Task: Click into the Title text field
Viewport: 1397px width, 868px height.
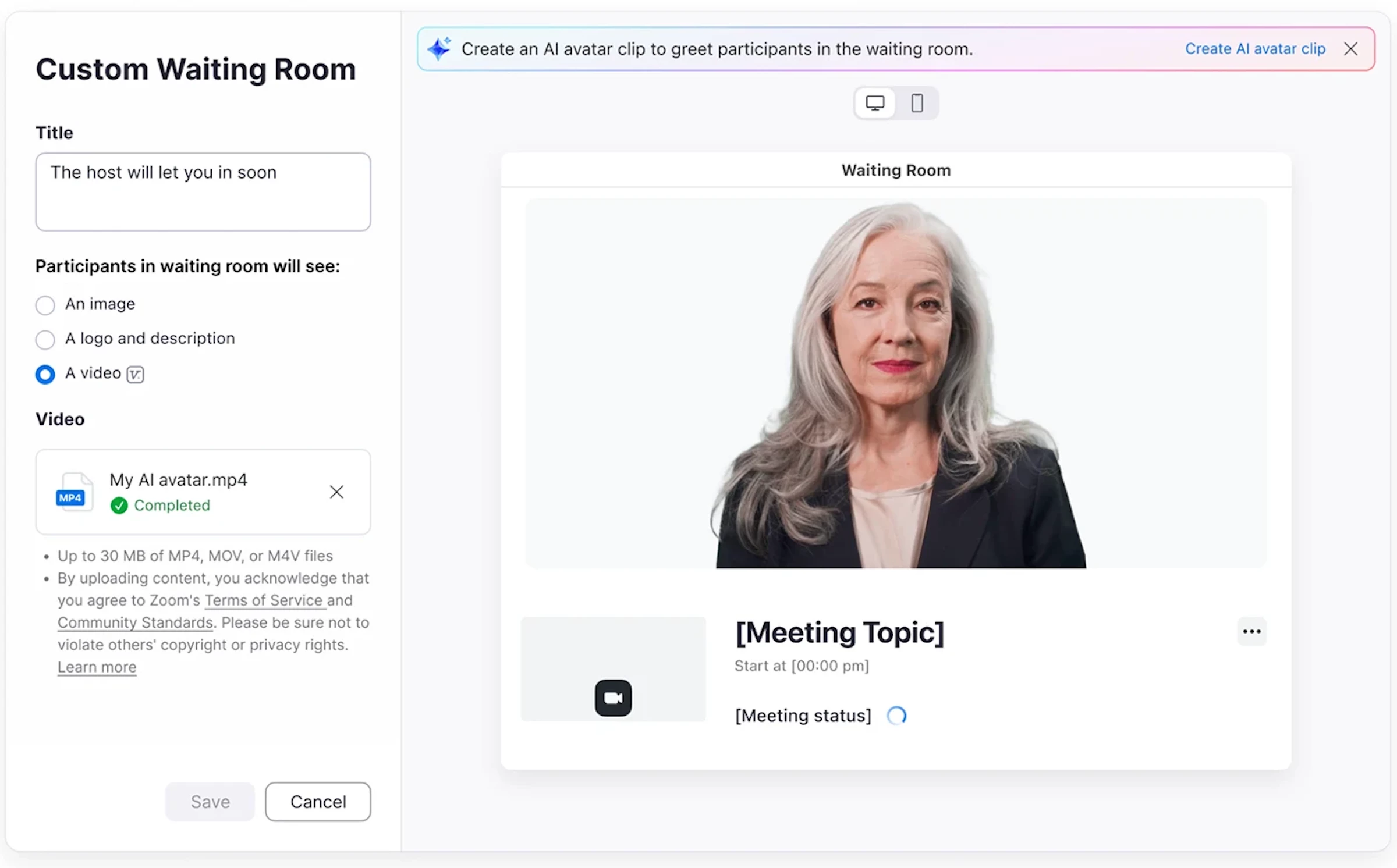Action: tap(203, 192)
